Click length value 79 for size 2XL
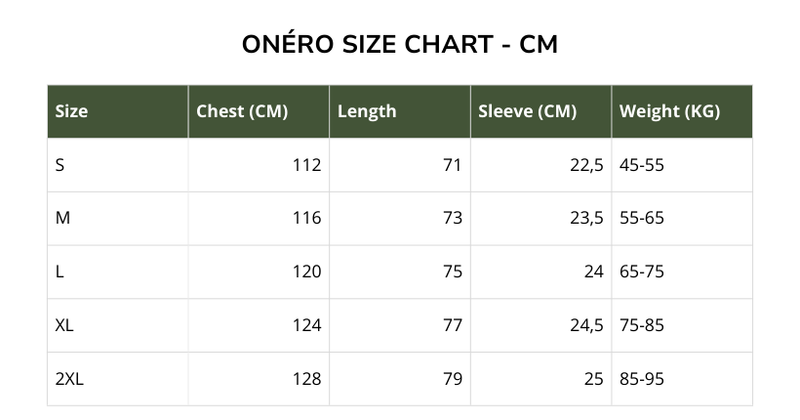Image resolution: width=800 pixels, height=420 pixels. tap(452, 379)
